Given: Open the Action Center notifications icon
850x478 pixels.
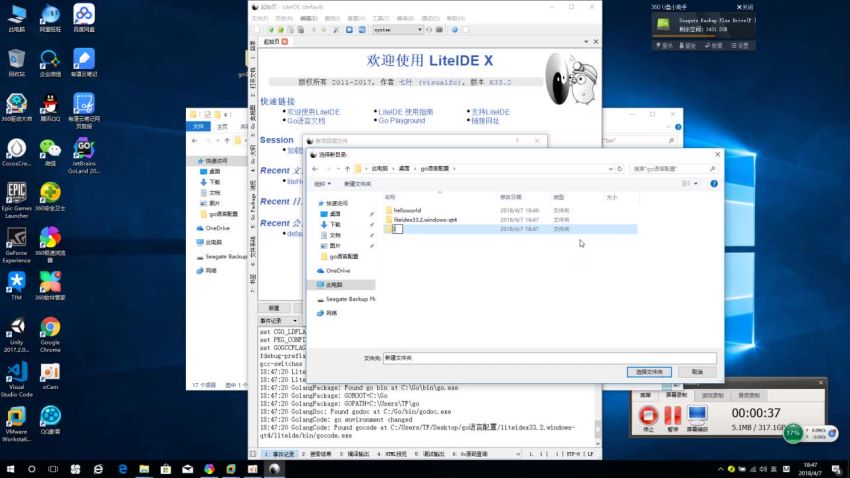Looking at the screenshot, I should pos(836,469).
